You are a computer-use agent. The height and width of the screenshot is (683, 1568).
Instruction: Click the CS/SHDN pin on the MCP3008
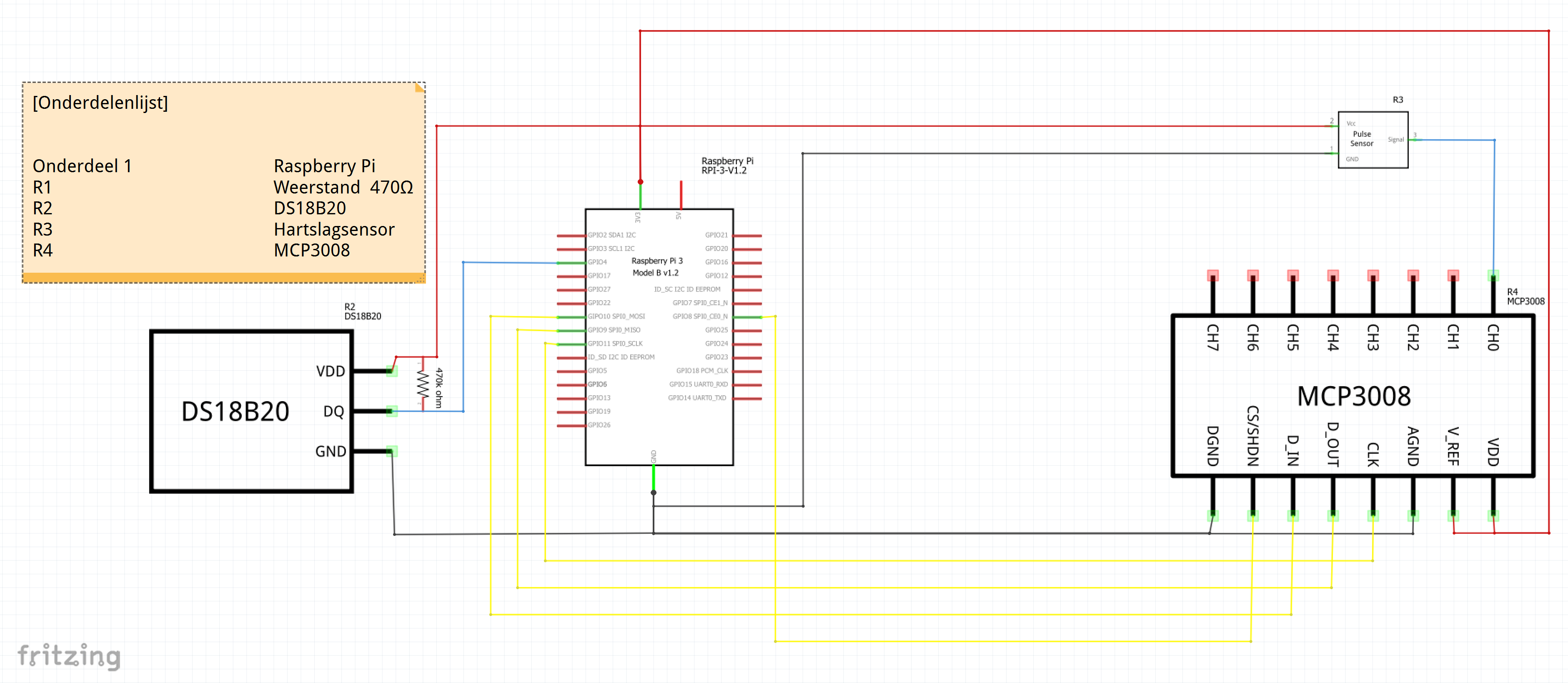point(1253,499)
